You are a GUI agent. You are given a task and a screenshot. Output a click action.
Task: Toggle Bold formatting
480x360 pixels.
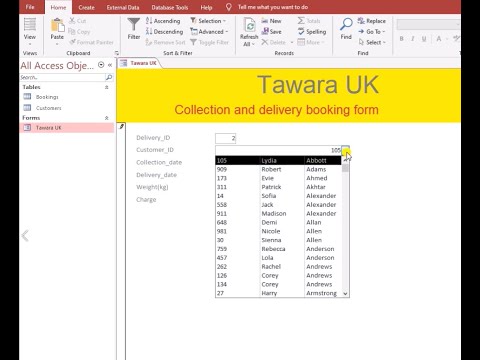pyautogui.click(x=402, y=39)
